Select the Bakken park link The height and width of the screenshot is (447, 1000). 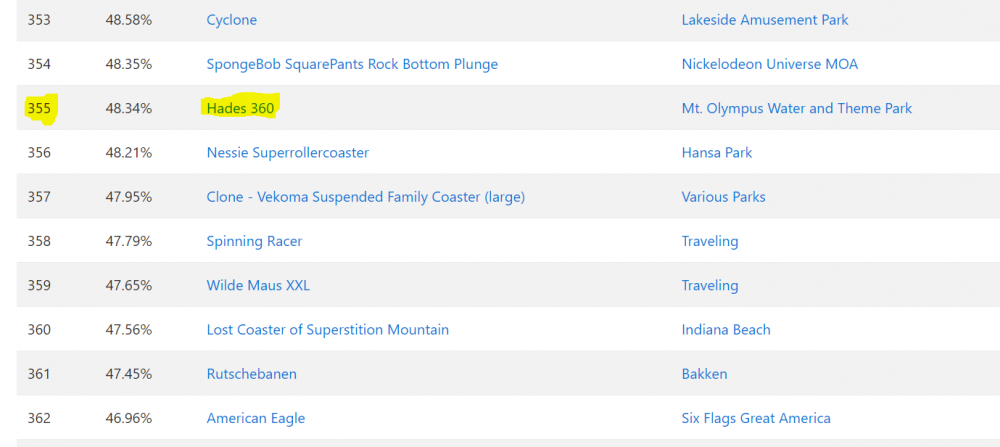coord(704,374)
